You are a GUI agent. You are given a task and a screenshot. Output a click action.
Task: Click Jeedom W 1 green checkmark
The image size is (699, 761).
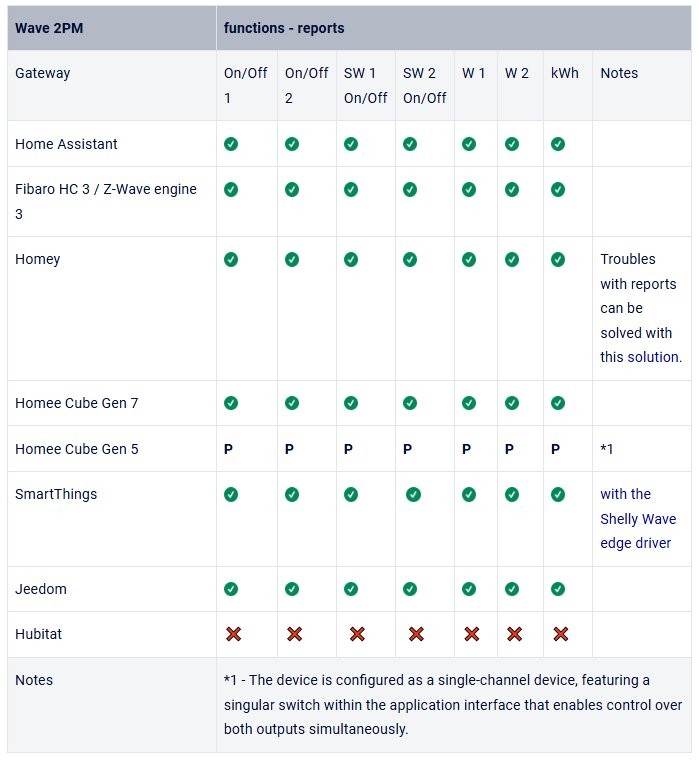469,589
